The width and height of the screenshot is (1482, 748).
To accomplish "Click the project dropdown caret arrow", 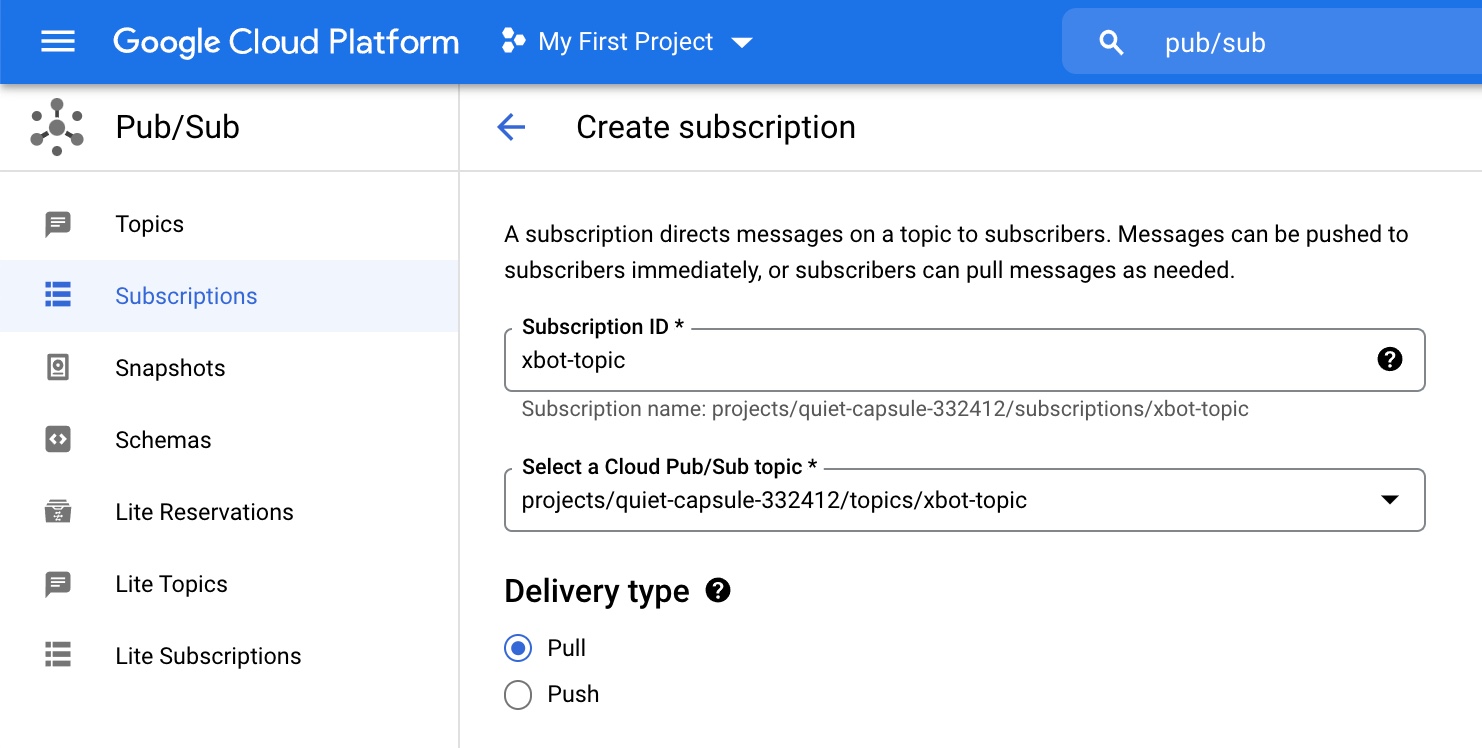I will 741,43.
